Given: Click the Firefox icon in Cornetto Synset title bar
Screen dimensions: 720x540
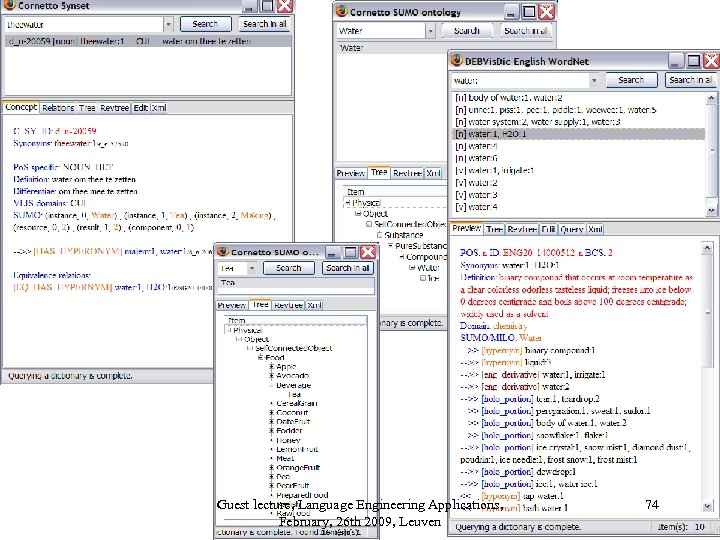Looking at the screenshot, I should tap(9, 6).
